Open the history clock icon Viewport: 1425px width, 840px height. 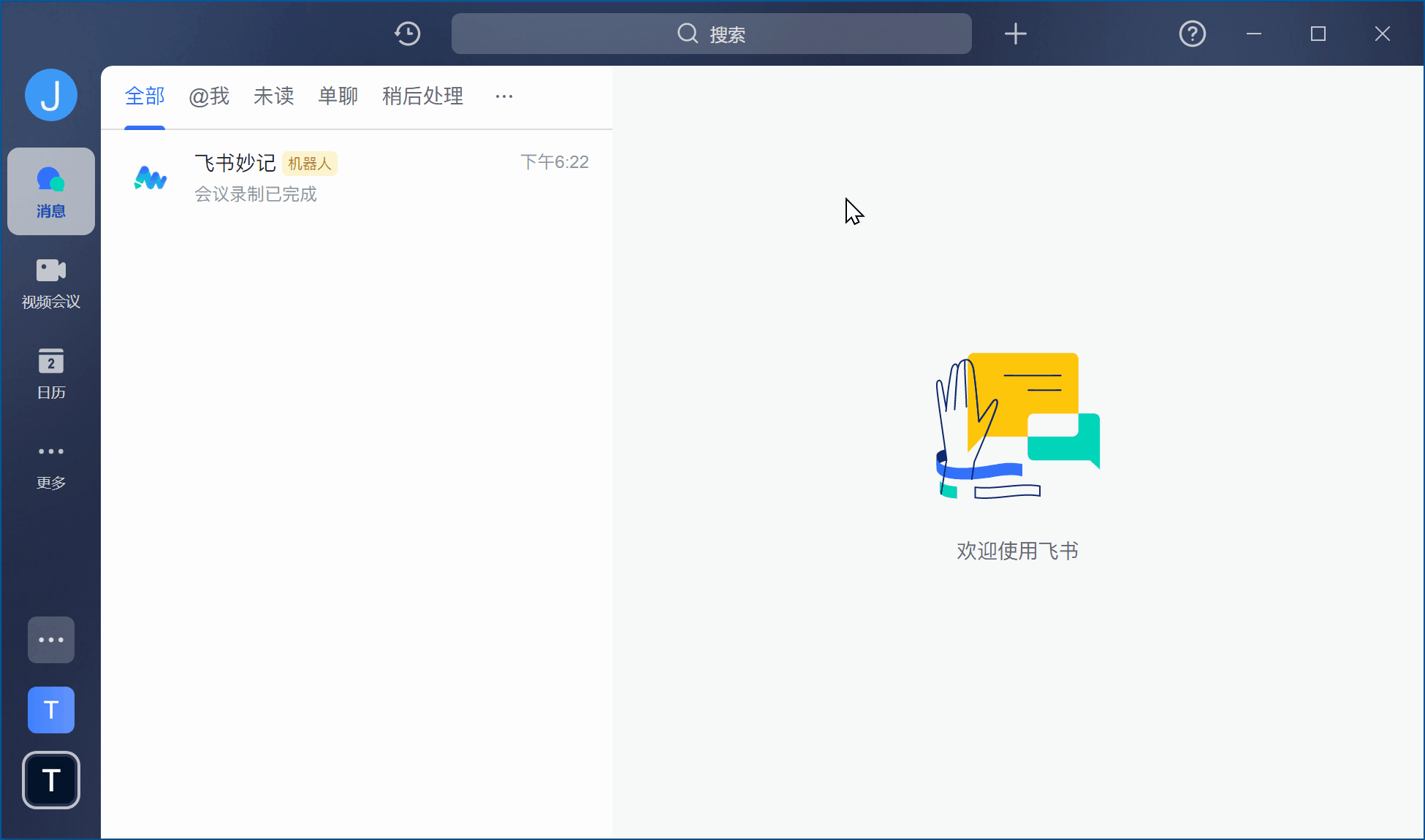click(408, 34)
